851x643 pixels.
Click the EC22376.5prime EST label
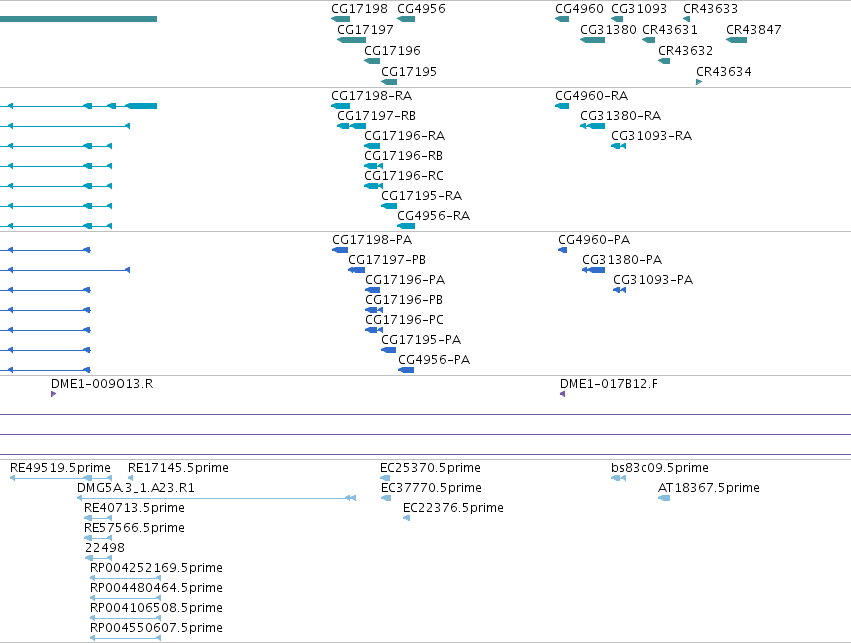tap(453, 508)
